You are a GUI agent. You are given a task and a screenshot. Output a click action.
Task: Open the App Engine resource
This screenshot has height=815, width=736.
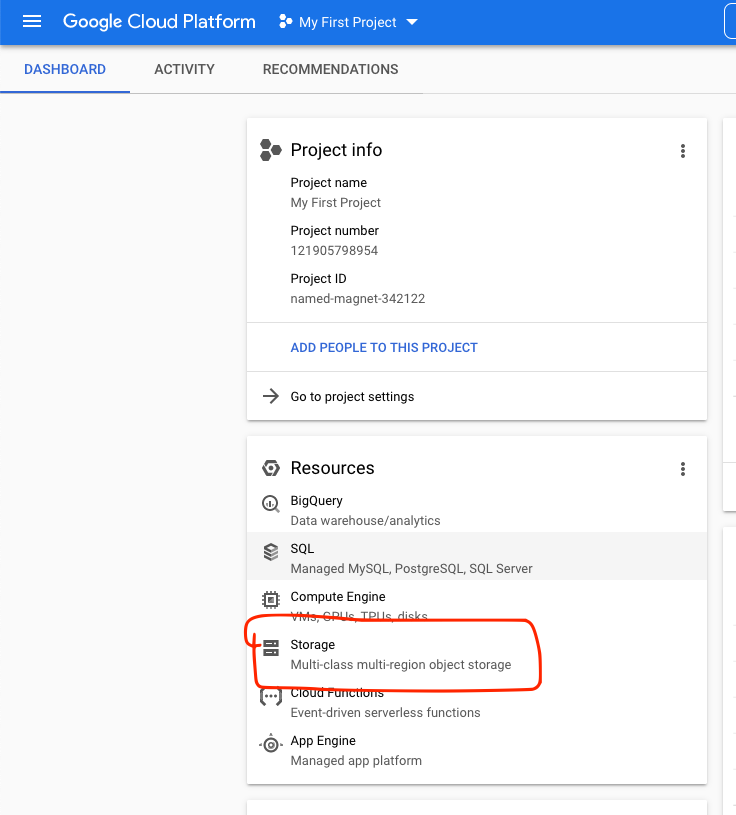477,748
